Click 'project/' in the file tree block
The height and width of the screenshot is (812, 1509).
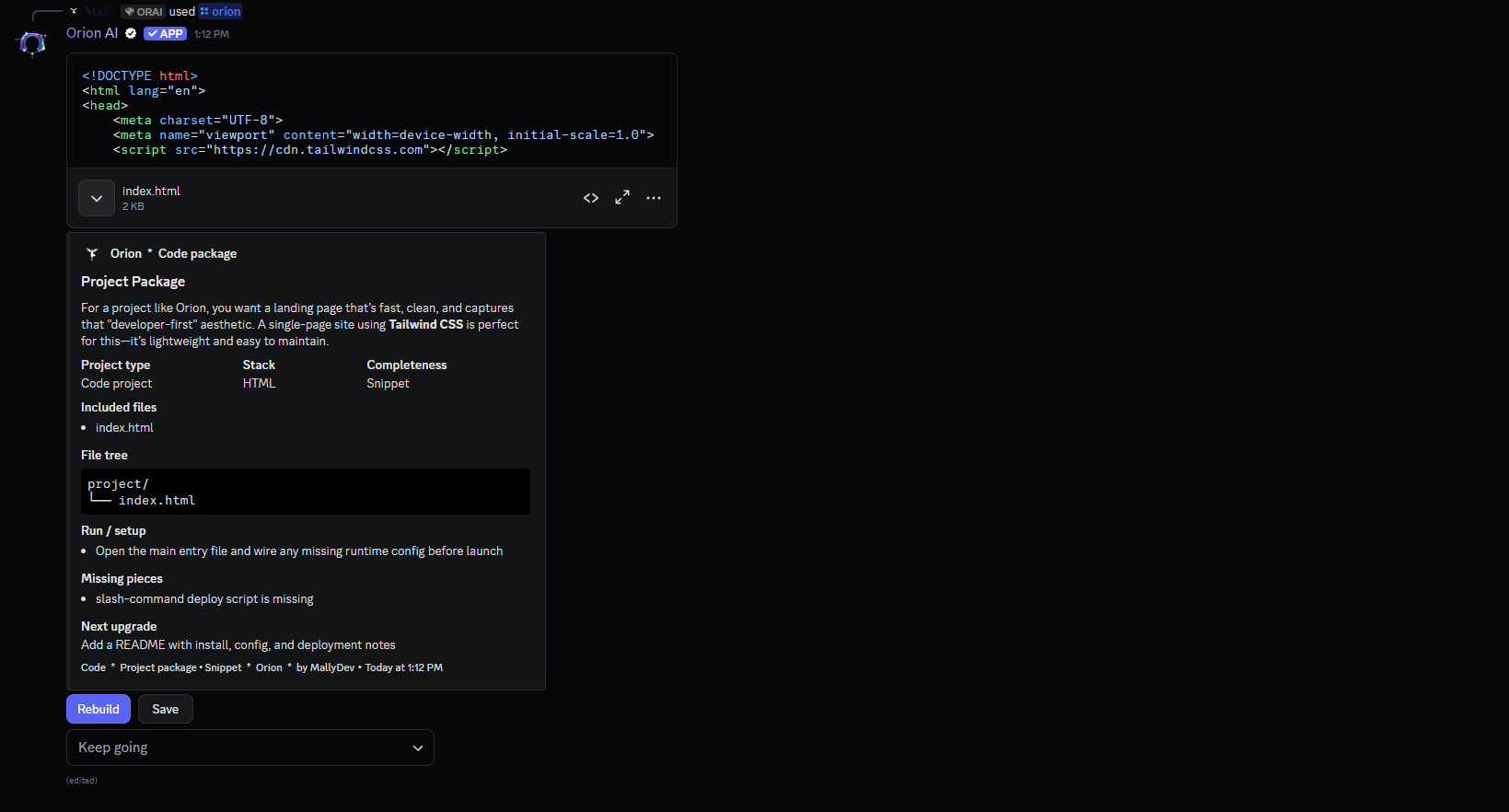tap(118, 483)
